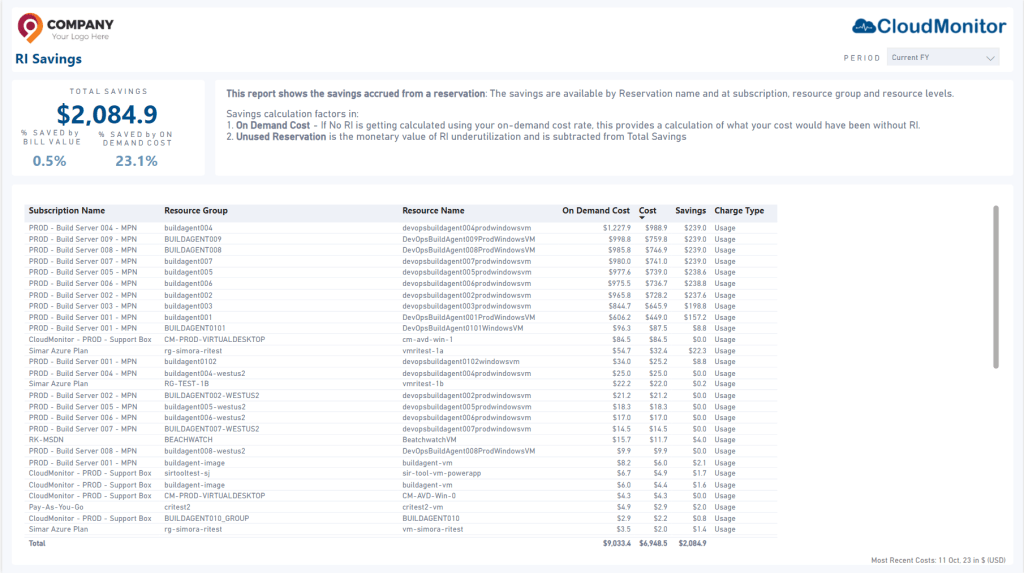Screen dimensions: 1024x573
Task: Click the table vertical scrollbar thumb
Action: click(x=995, y=287)
